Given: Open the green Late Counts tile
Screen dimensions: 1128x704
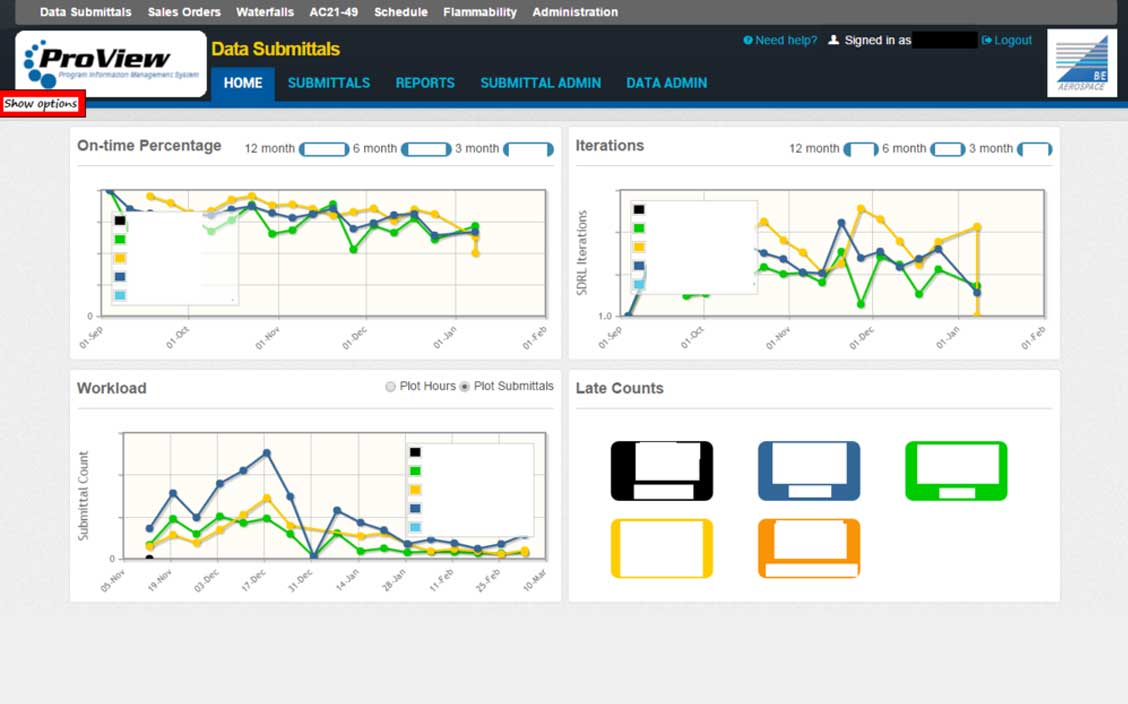Looking at the screenshot, I should [x=956, y=471].
